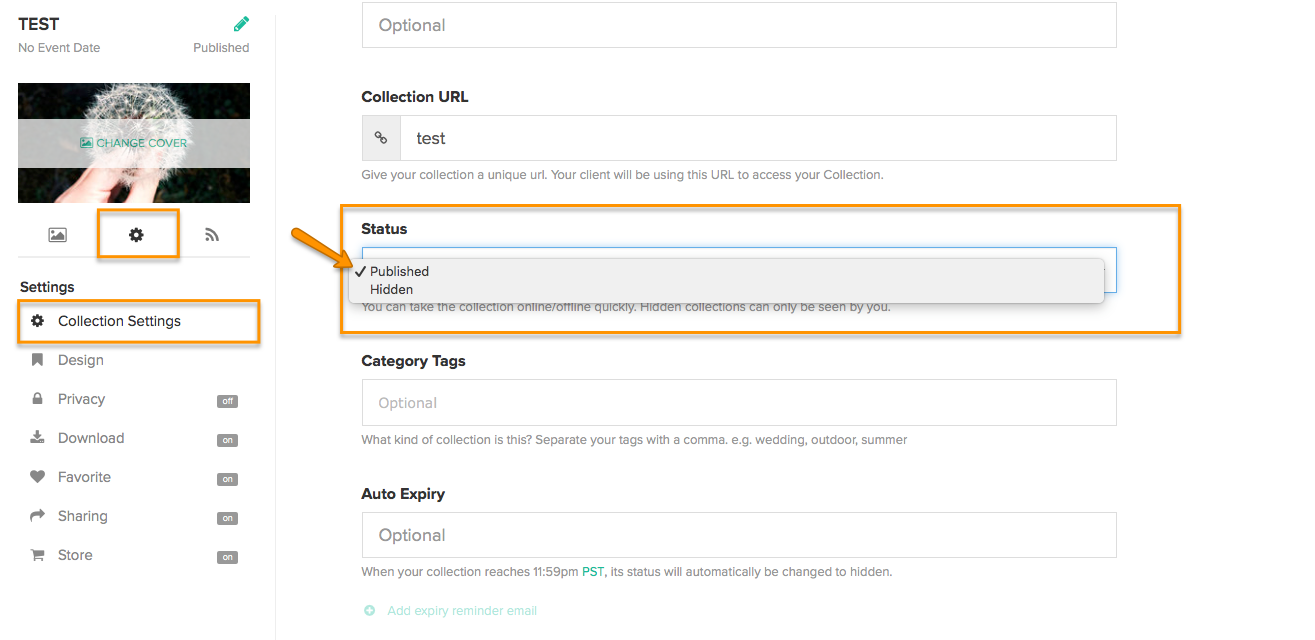Click the bookmark icon beside Design

point(38,360)
